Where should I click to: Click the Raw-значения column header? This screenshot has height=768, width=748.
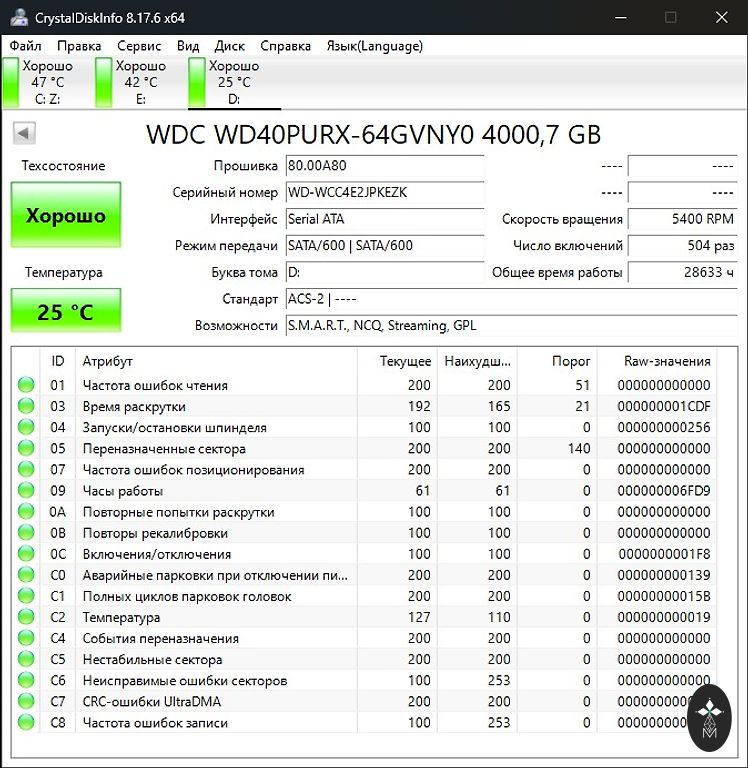(666, 361)
